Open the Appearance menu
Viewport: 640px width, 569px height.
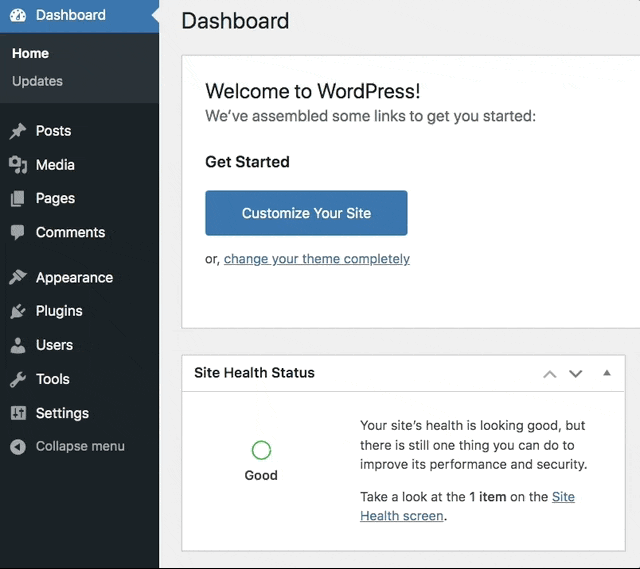pos(80,278)
